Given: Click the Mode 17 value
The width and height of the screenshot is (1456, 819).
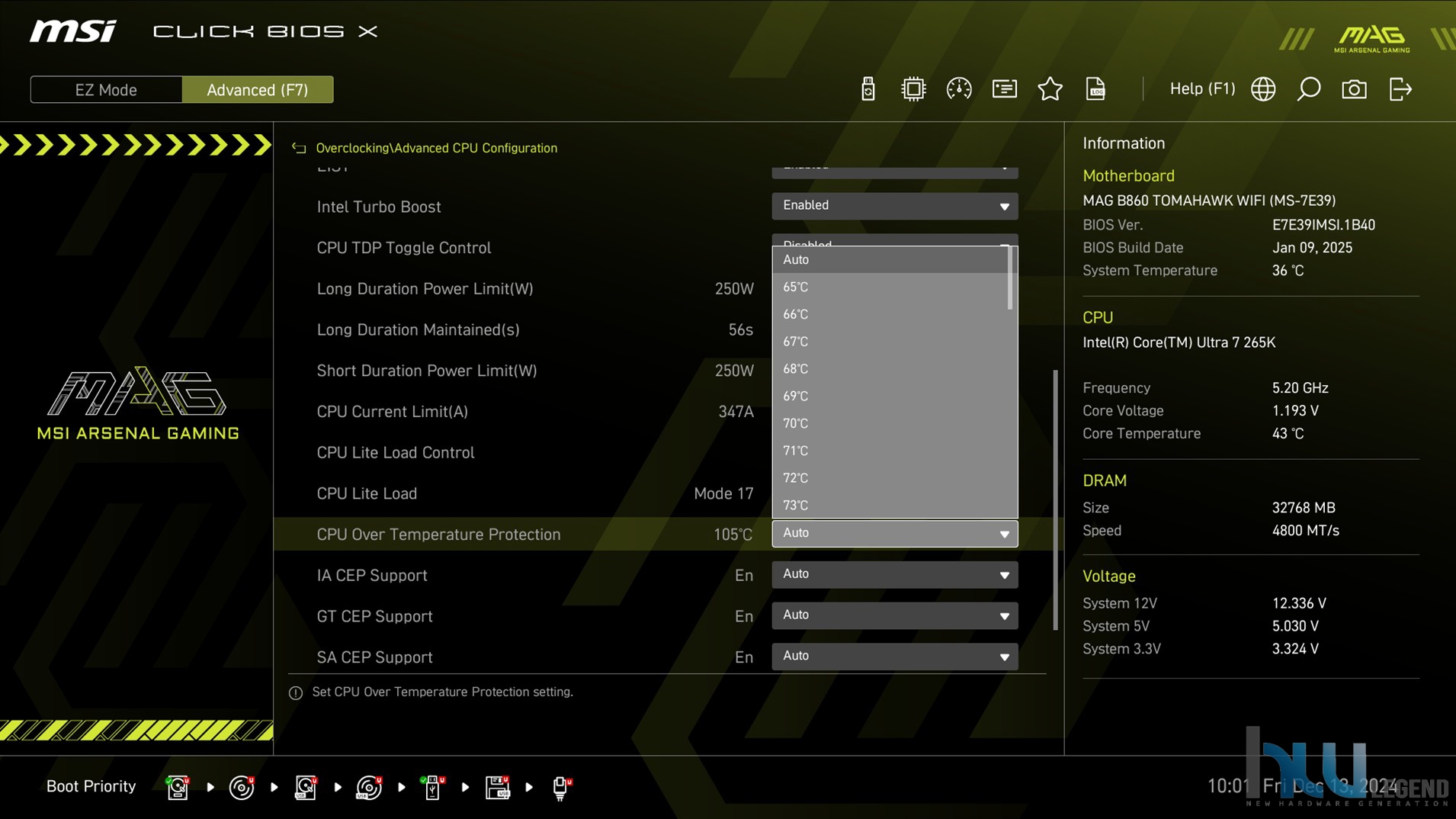Looking at the screenshot, I should click(x=723, y=493).
